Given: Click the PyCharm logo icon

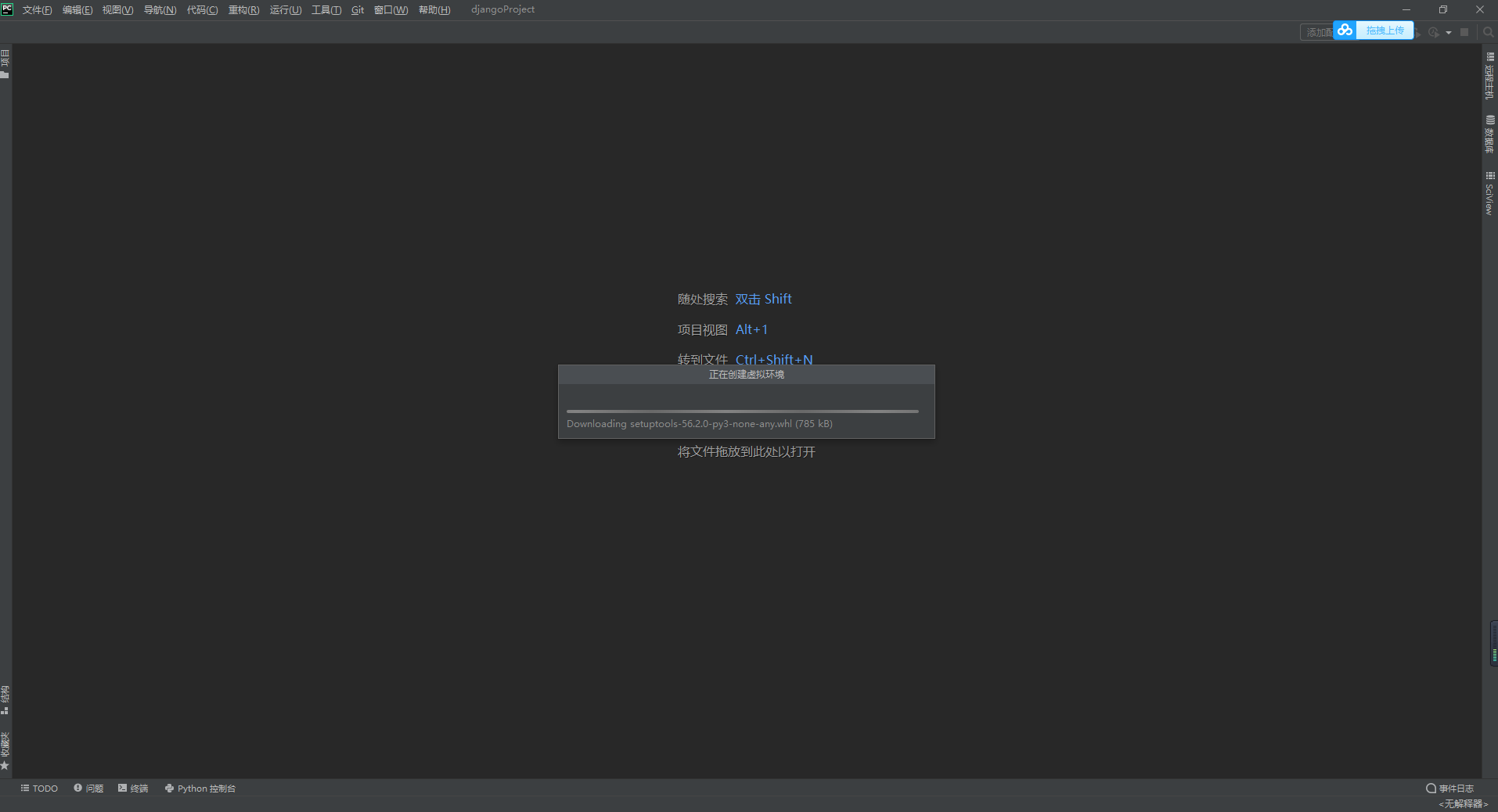Looking at the screenshot, I should coord(7,9).
